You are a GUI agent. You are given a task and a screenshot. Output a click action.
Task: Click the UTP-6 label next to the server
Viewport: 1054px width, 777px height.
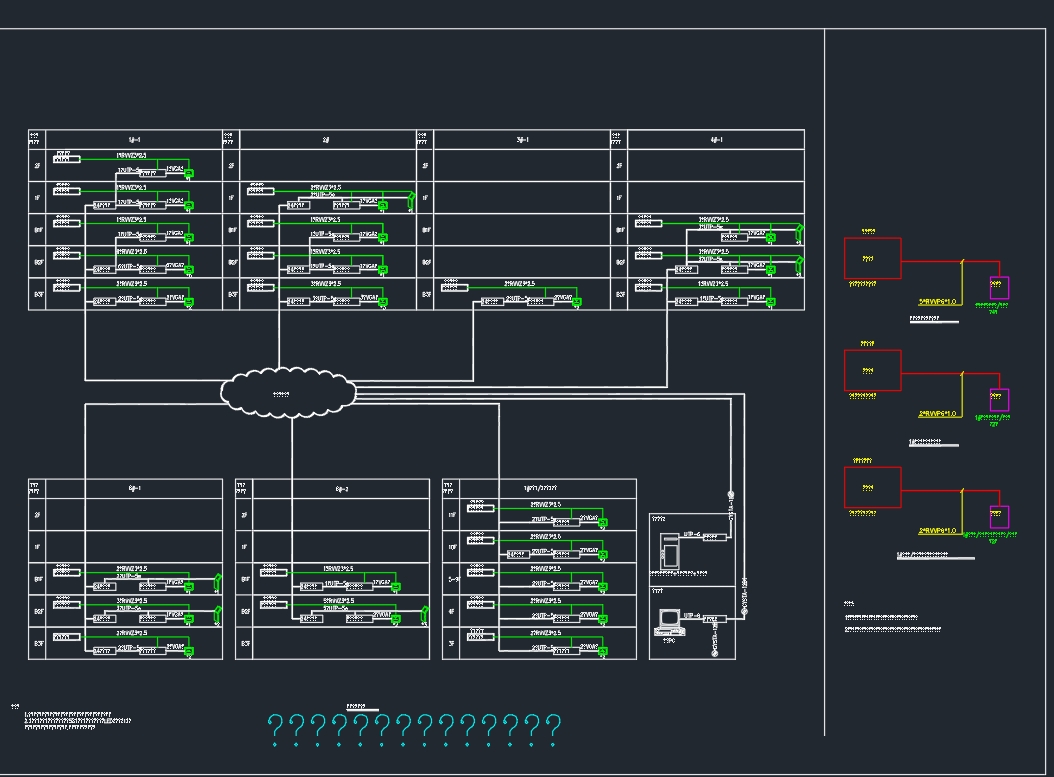click(x=692, y=534)
